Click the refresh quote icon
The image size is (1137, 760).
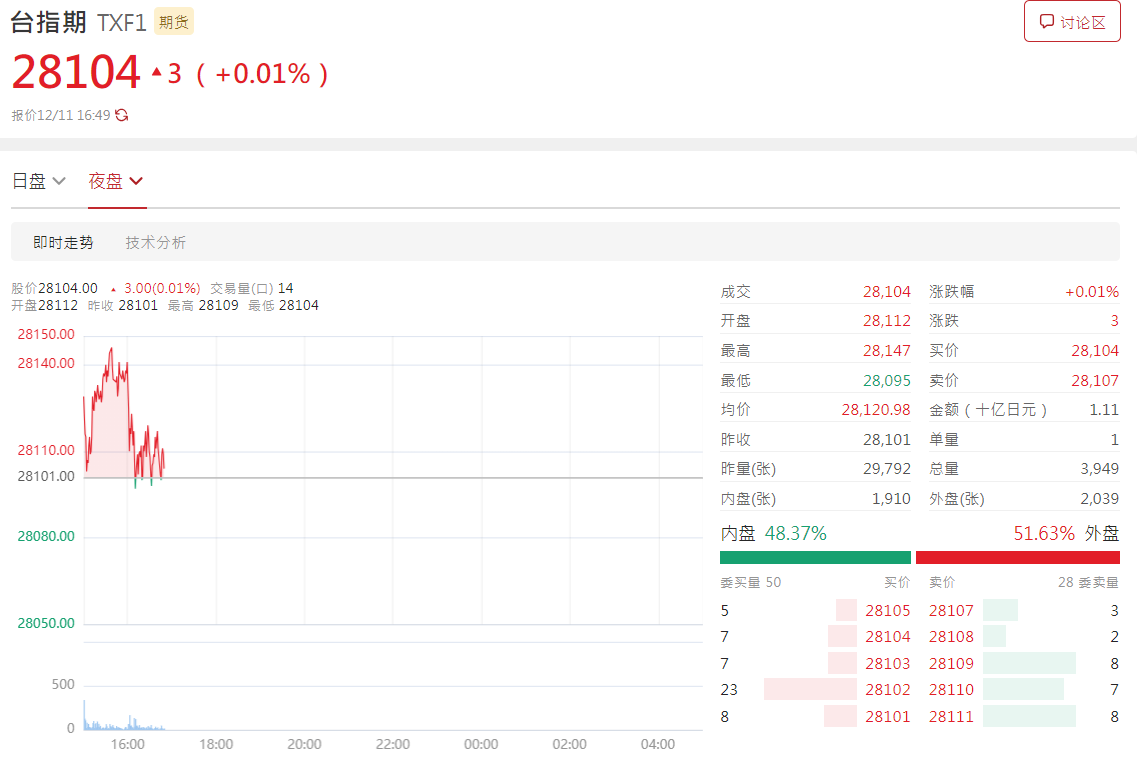(x=122, y=115)
